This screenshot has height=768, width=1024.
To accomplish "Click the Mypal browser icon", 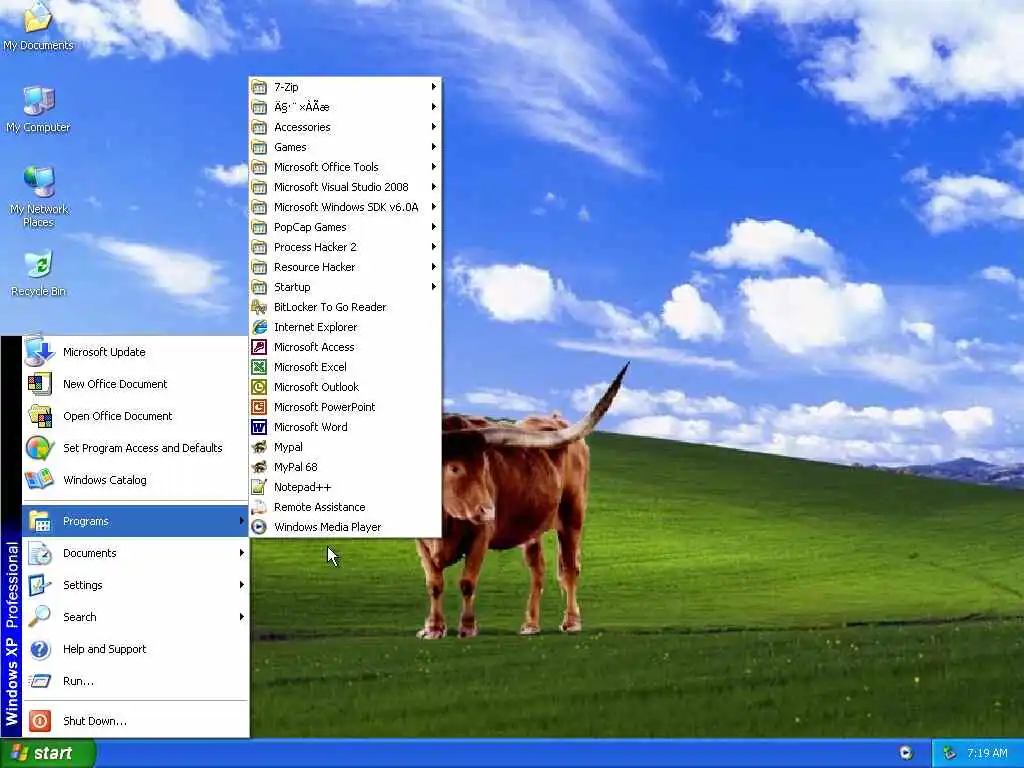I will tap(259, 447).
